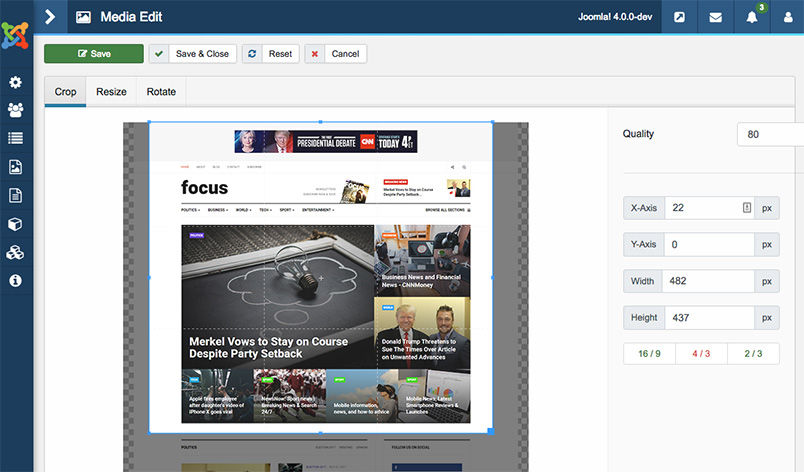Viewport: 804px width, 472px height.
Task: Open the information icon in the sidebar
Action: click(x=16, y=281)
